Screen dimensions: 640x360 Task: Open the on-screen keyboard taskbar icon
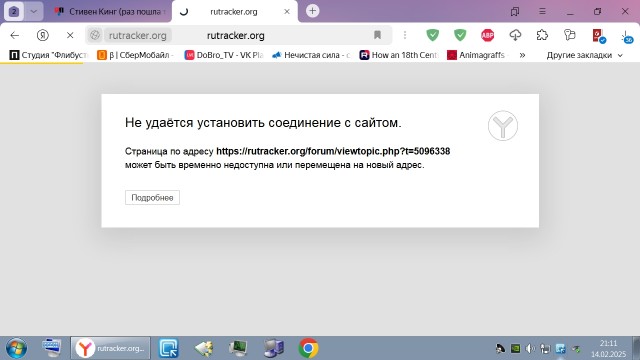pos(52,348)
